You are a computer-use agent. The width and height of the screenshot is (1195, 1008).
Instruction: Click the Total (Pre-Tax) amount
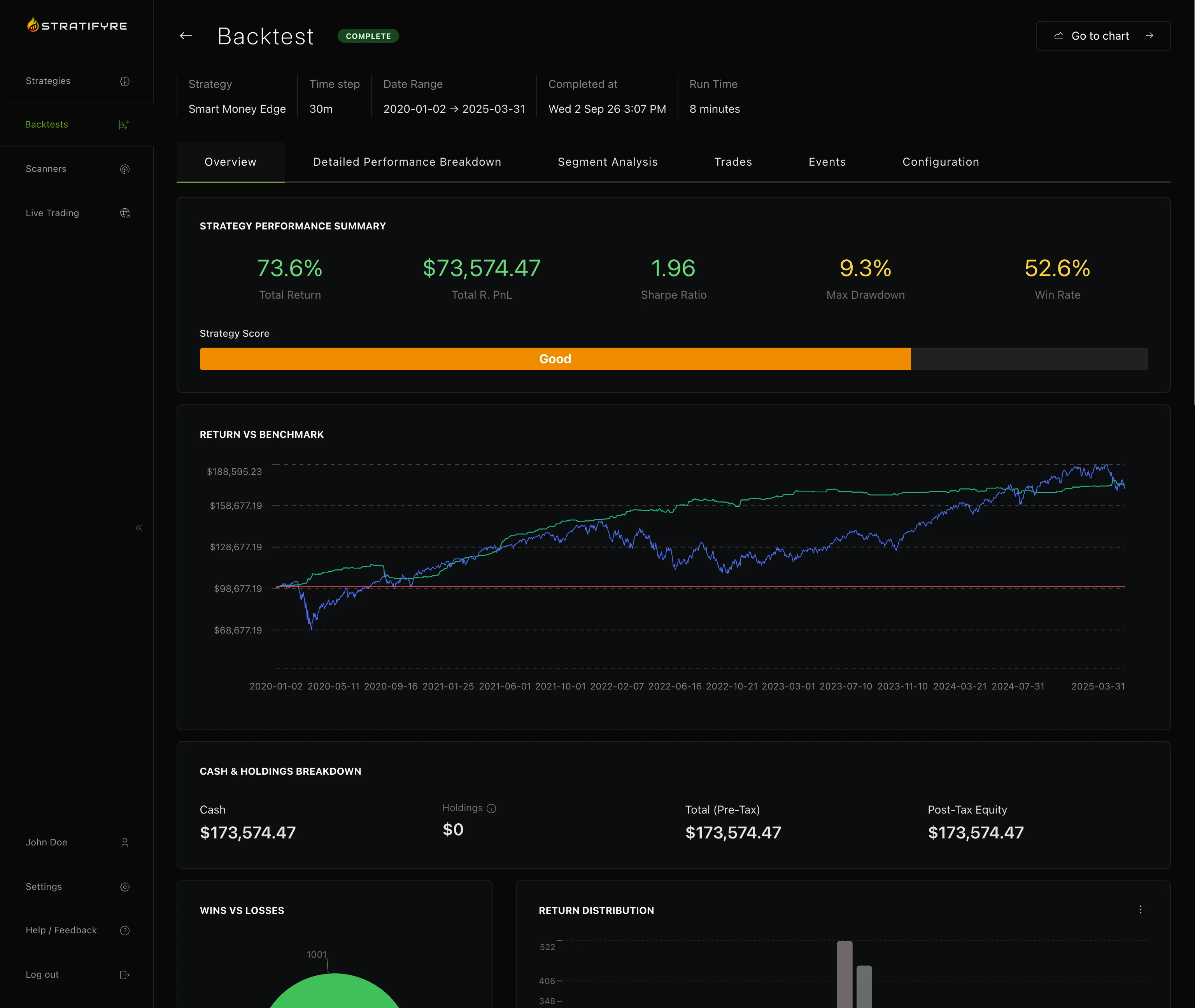(733, 833)
